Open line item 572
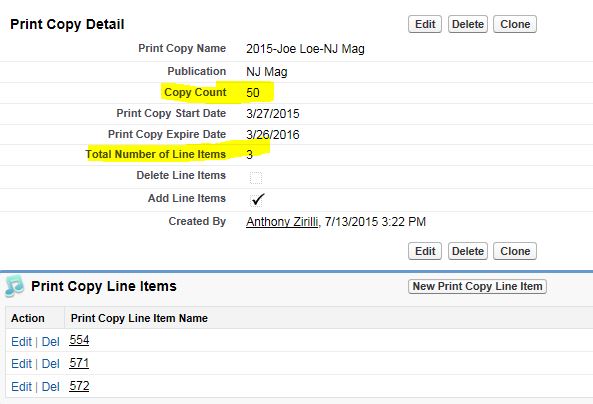The height and width of the screenshot is (404, 593). (x=79, y=386)
